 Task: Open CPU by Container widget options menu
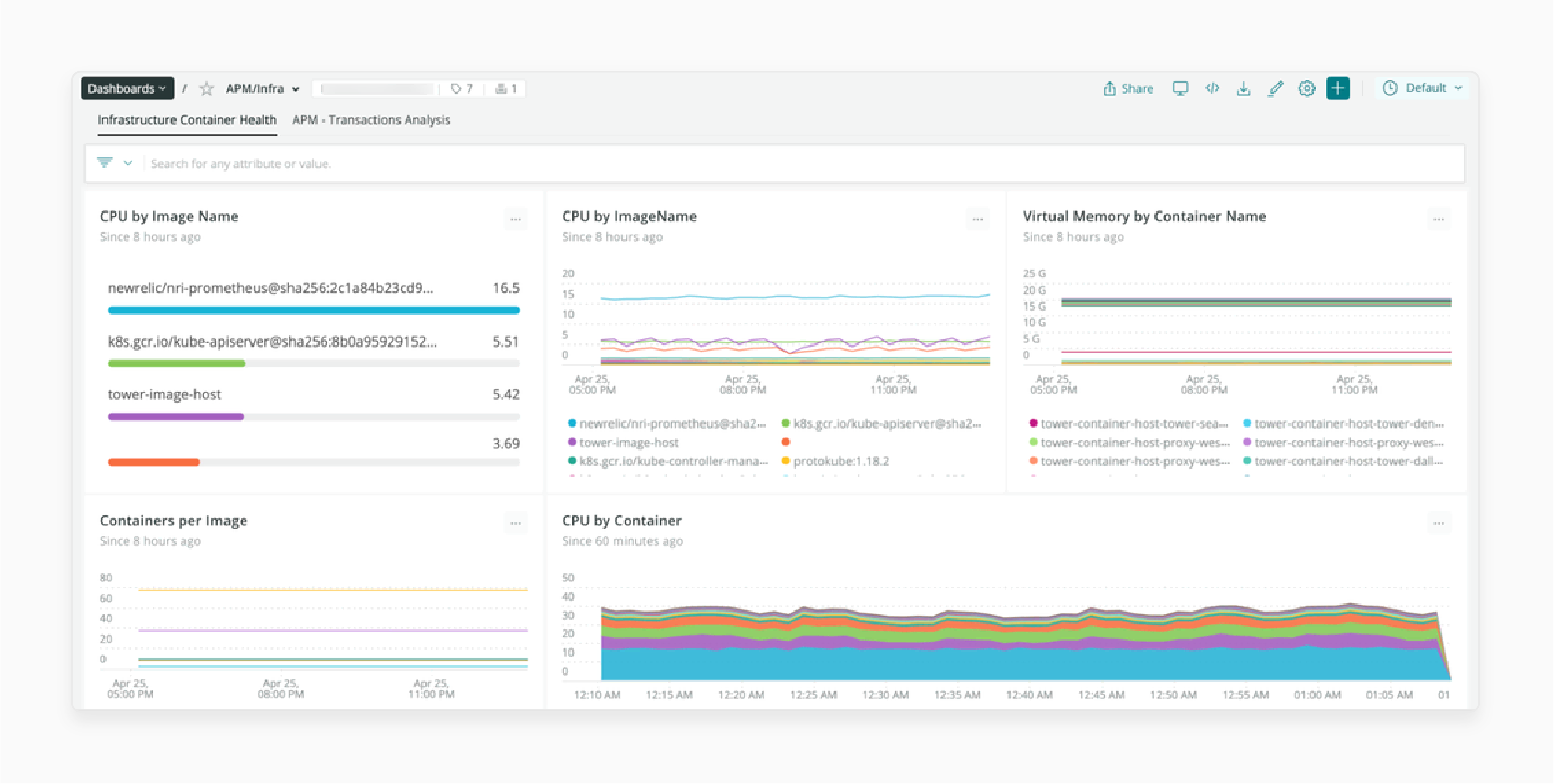click(x=1439, y=523)
